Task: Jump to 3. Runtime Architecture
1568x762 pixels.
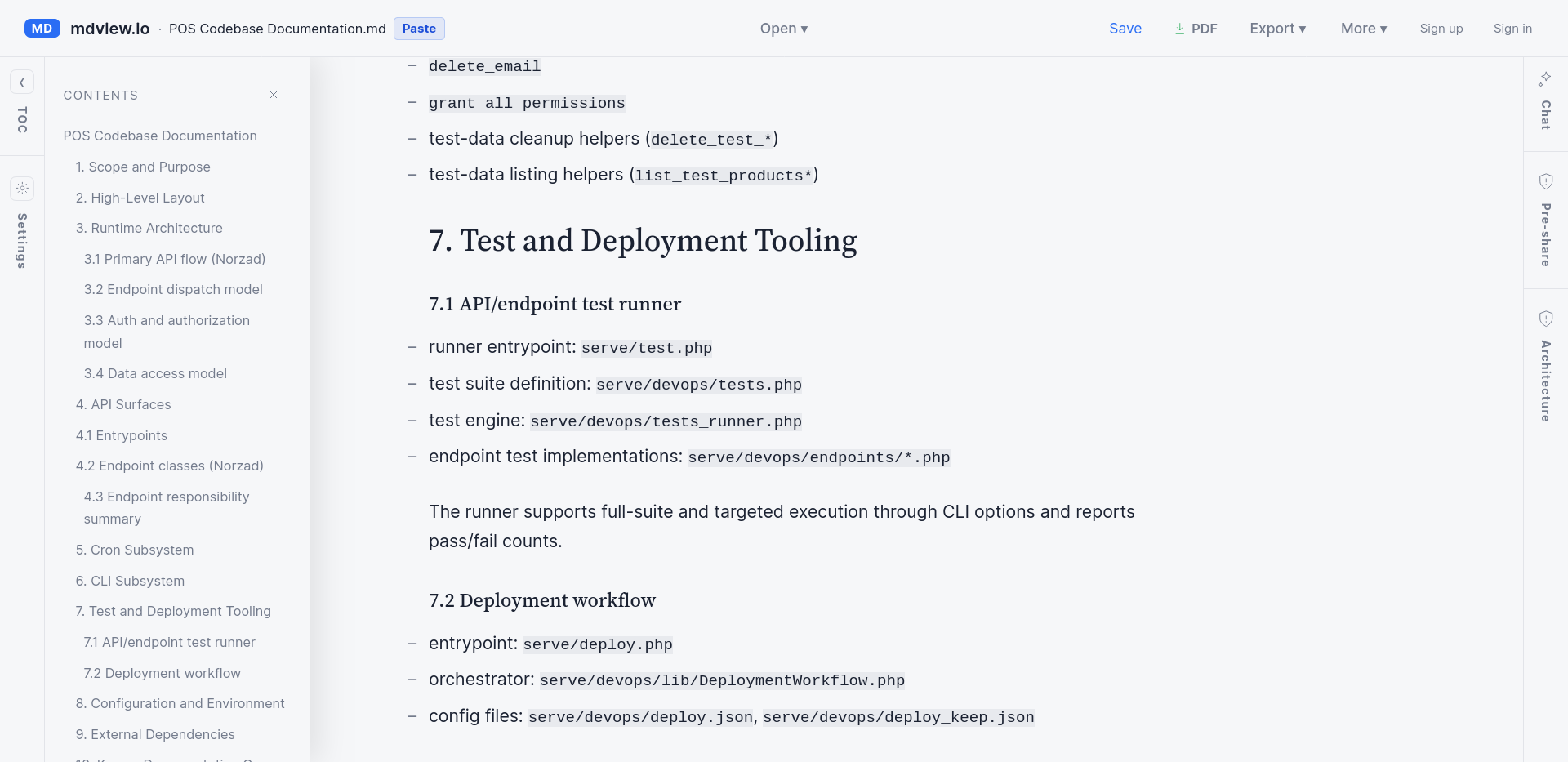Action: click(149, 228)
